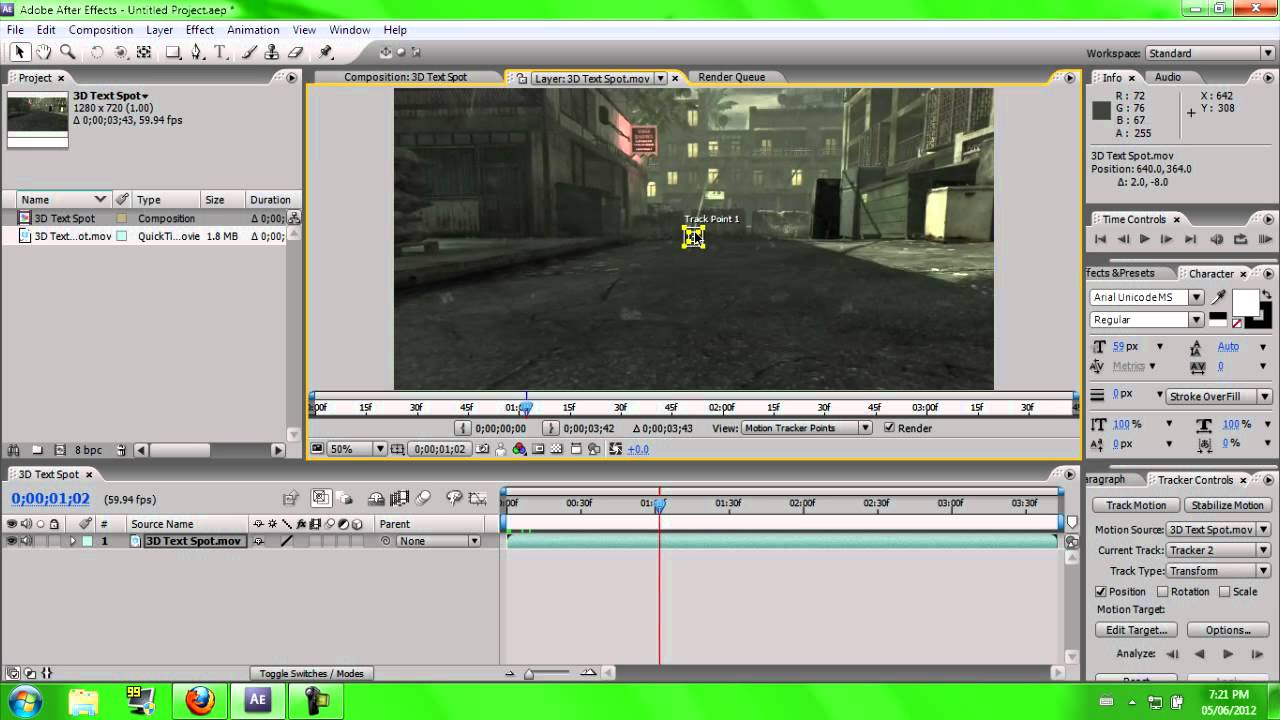Select the Puppet Pin tool

(x=326, y=52)
